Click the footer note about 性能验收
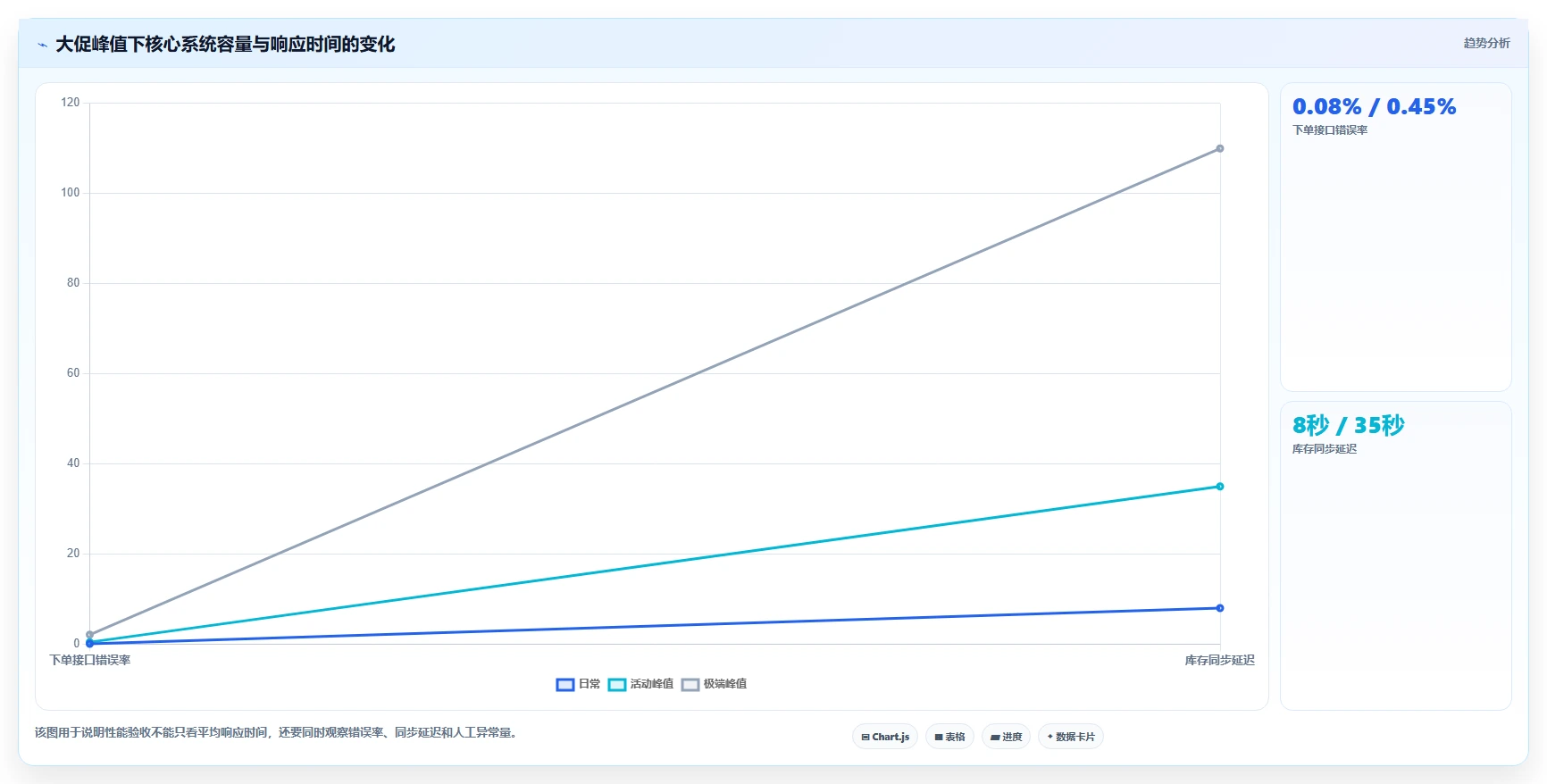1547x784 pixels. (277, 733)
